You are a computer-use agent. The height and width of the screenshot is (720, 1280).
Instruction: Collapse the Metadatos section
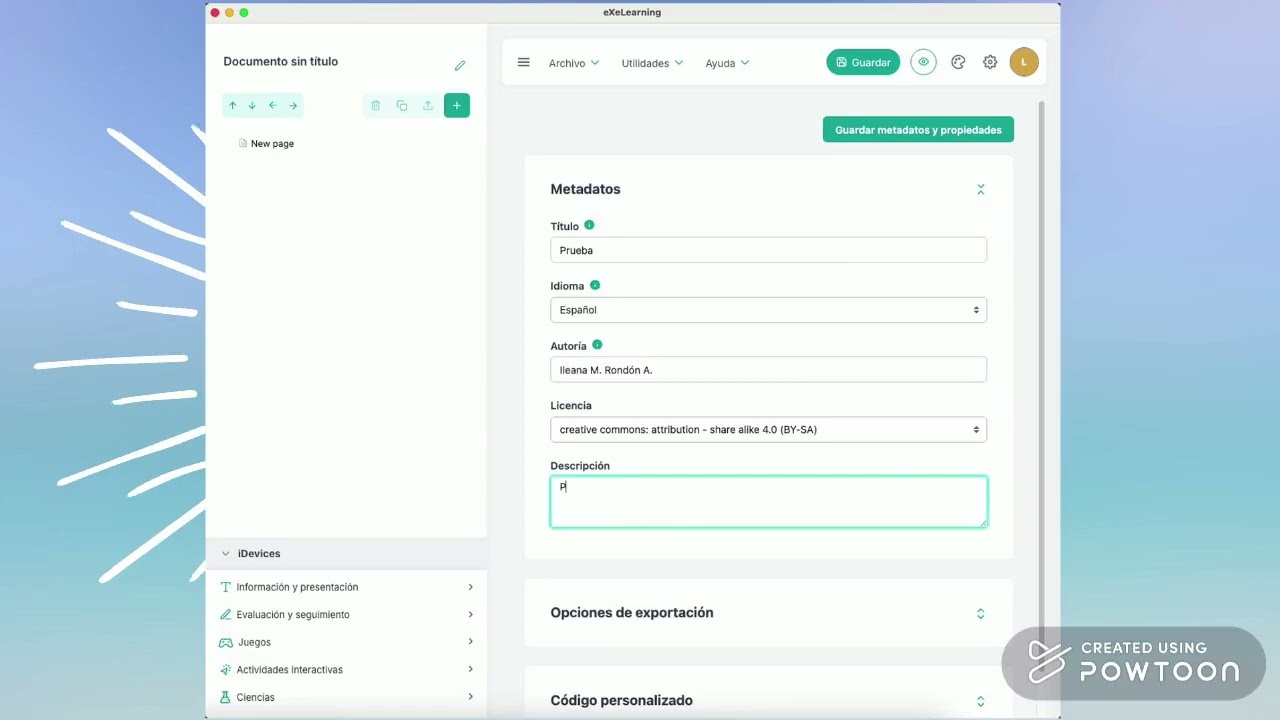pos(981,189)
